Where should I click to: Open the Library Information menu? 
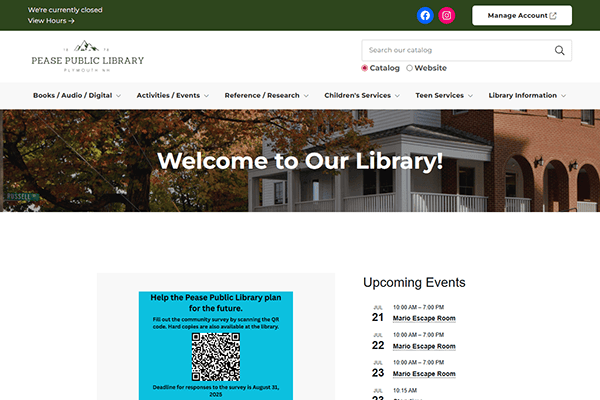[523, 95]
